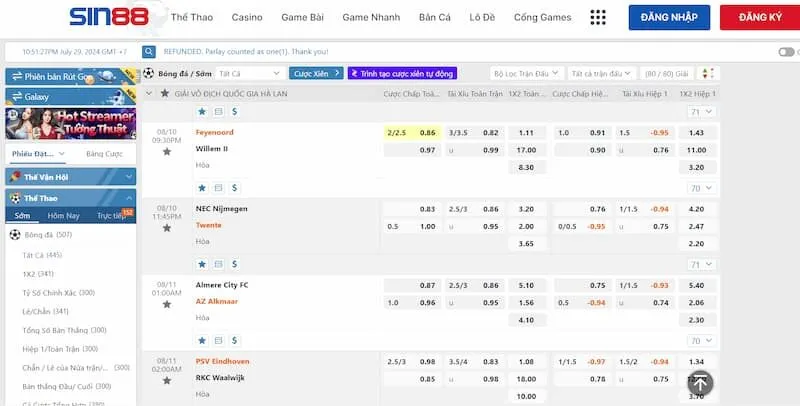This screenshot has height=406, width=800.
Task: Open the nine-dot apps grid icon
Action: pos(597,17)
